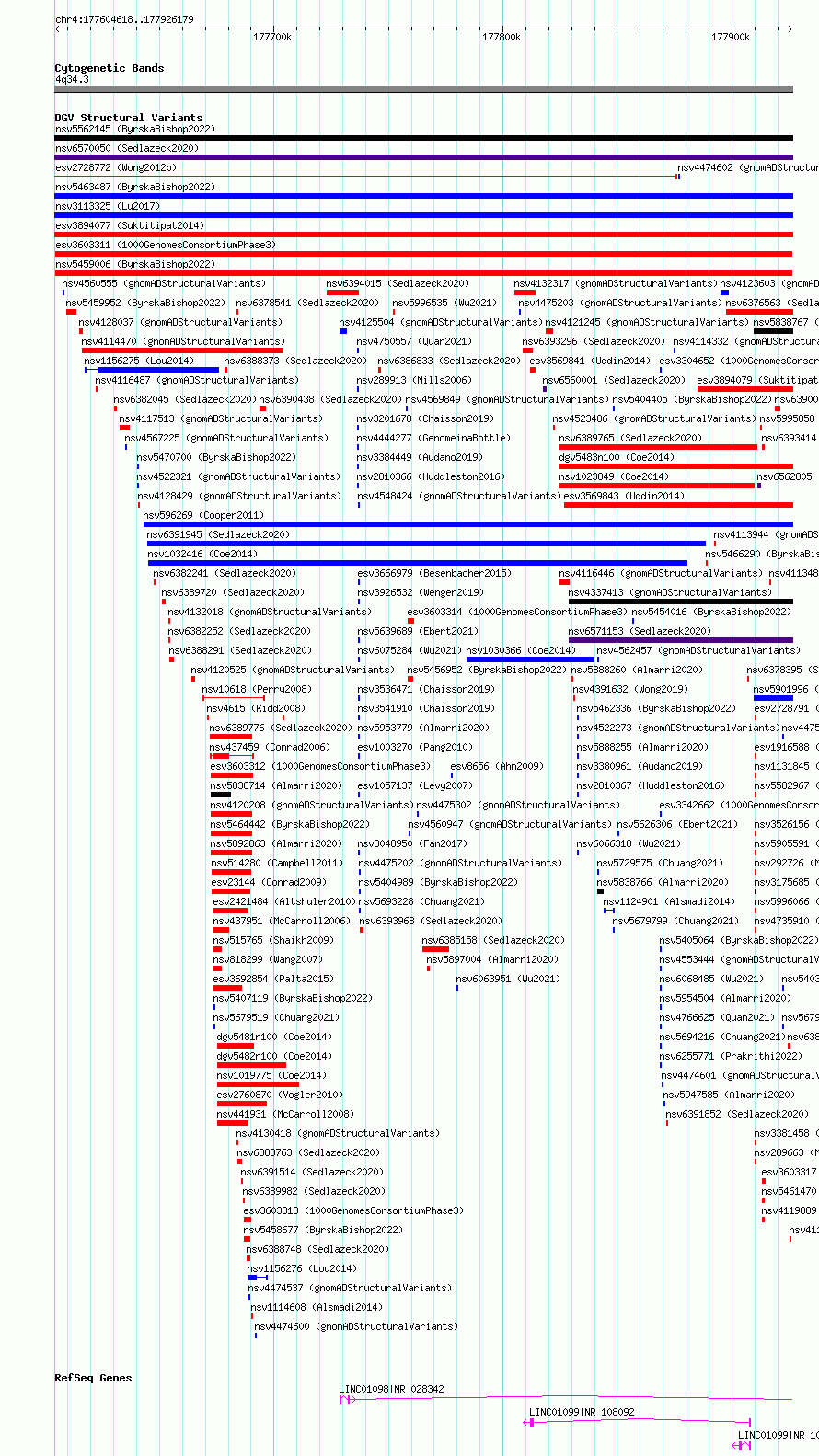Image resolution: width=819 pixels, height=1456 pixels.
Task: Click the 177900k ruler label
Action: (x=731, y=37)
